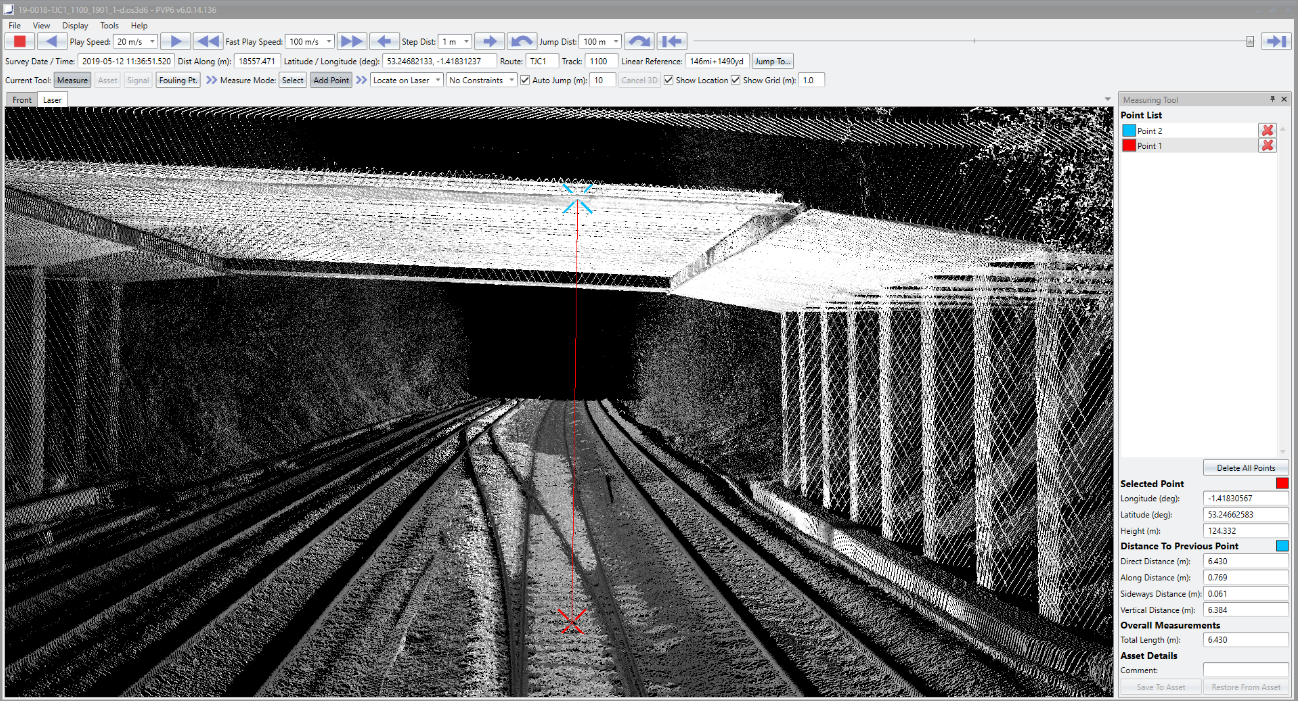Image resolution: width=1298 pixels, height=701 pixels.
Task: Uncheck the Show Grid checkbox
Action: point(736,80)
